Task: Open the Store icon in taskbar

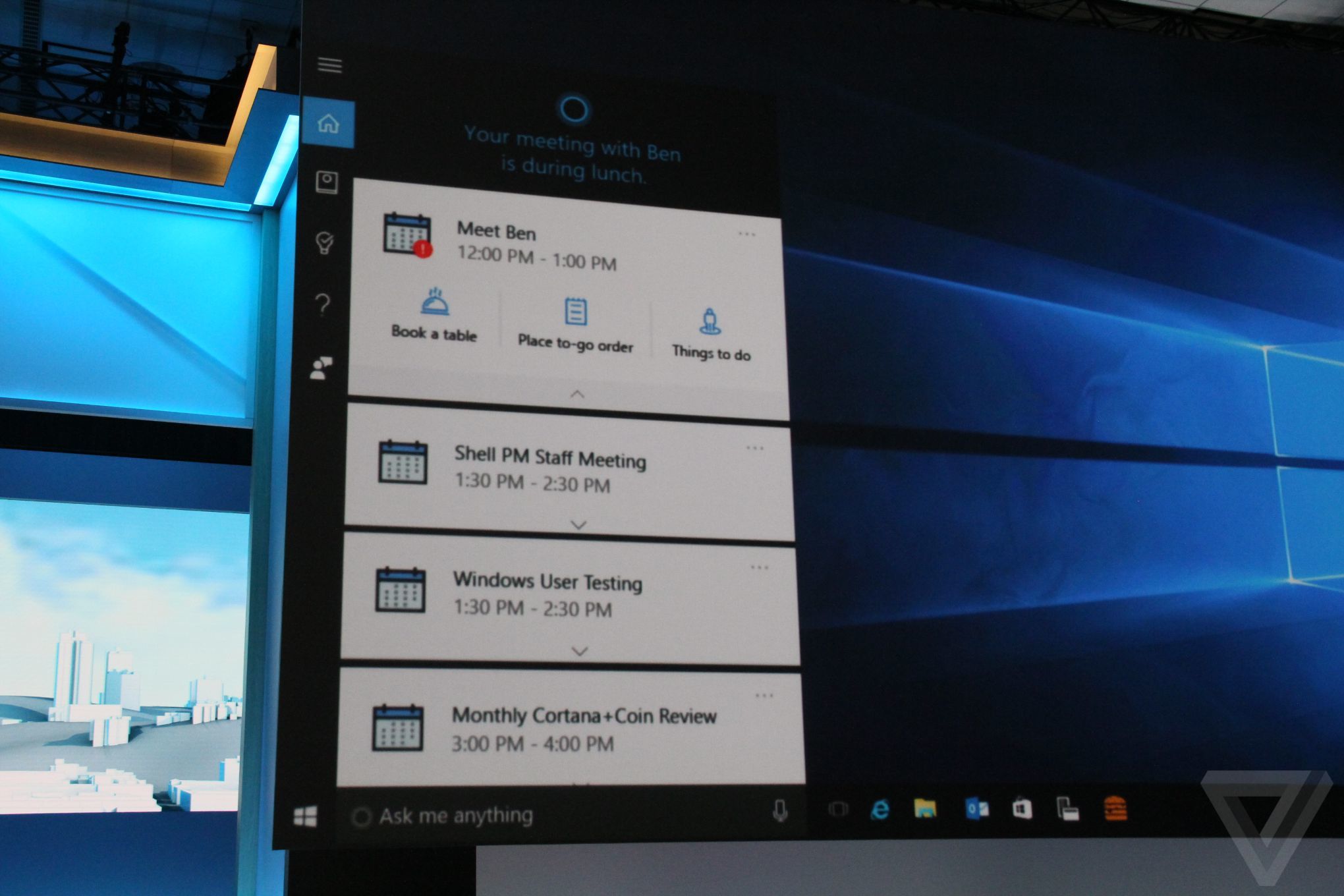Action: pos(1022,808)
